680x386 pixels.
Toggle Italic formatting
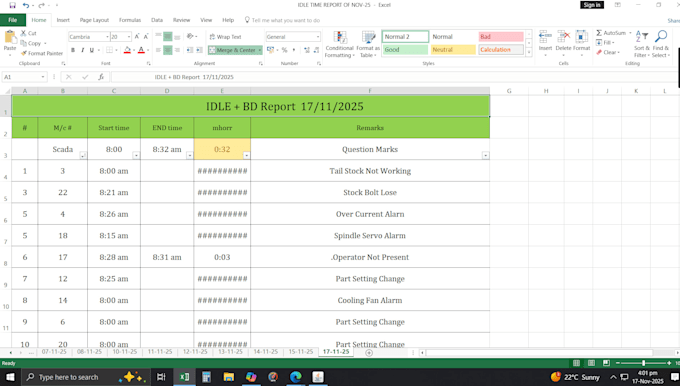pos(82,50)
